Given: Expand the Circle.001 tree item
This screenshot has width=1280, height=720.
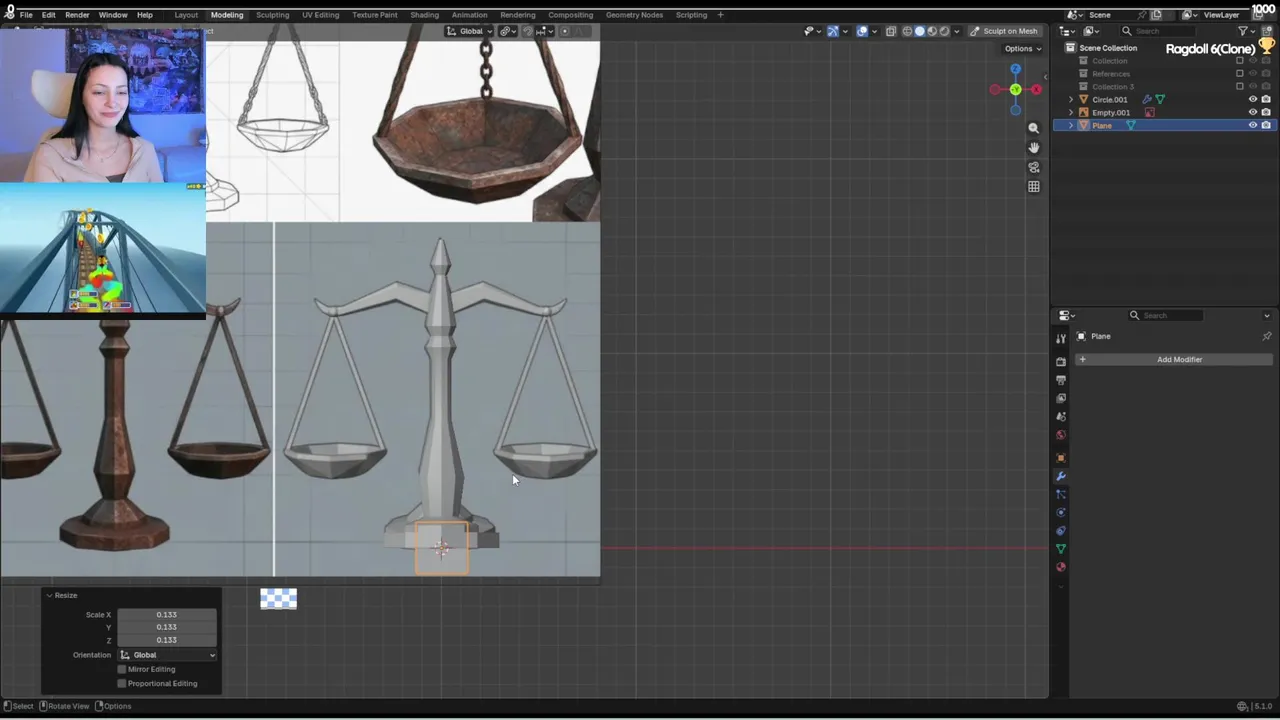Looking at the screenshot, I should coord(1071,99).
